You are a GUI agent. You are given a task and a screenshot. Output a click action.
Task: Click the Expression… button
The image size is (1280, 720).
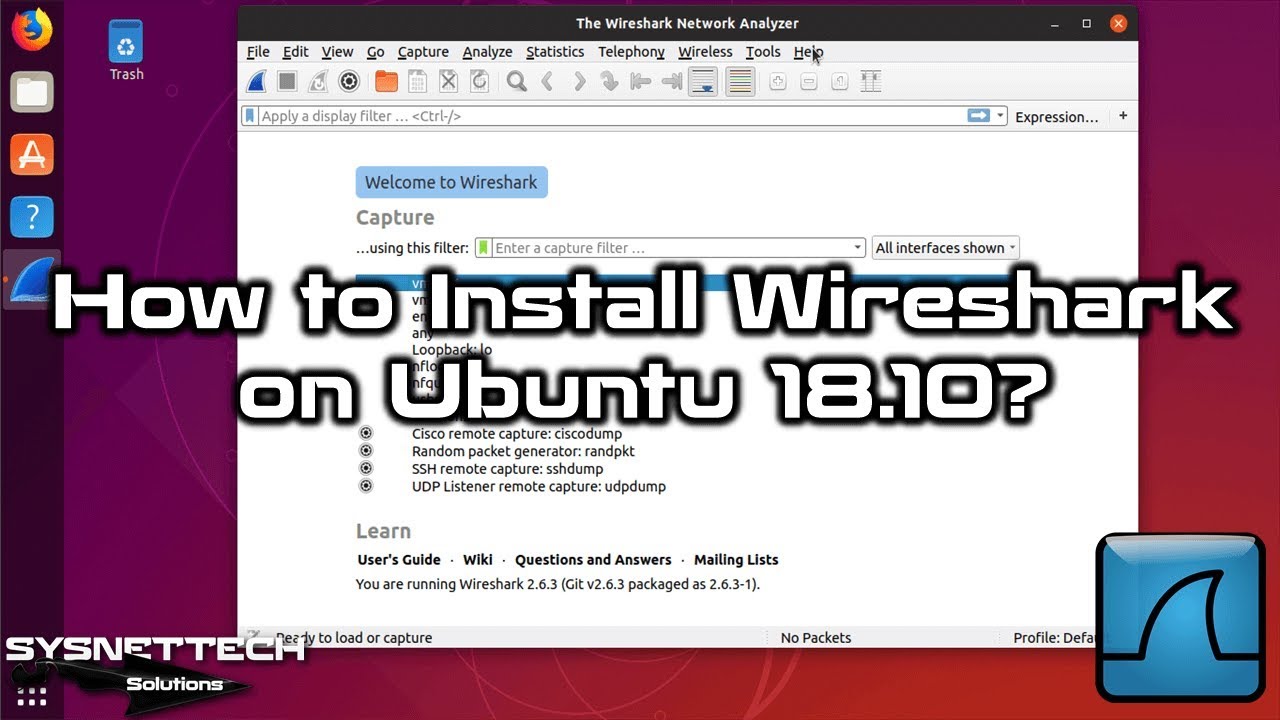point(1057,117)
